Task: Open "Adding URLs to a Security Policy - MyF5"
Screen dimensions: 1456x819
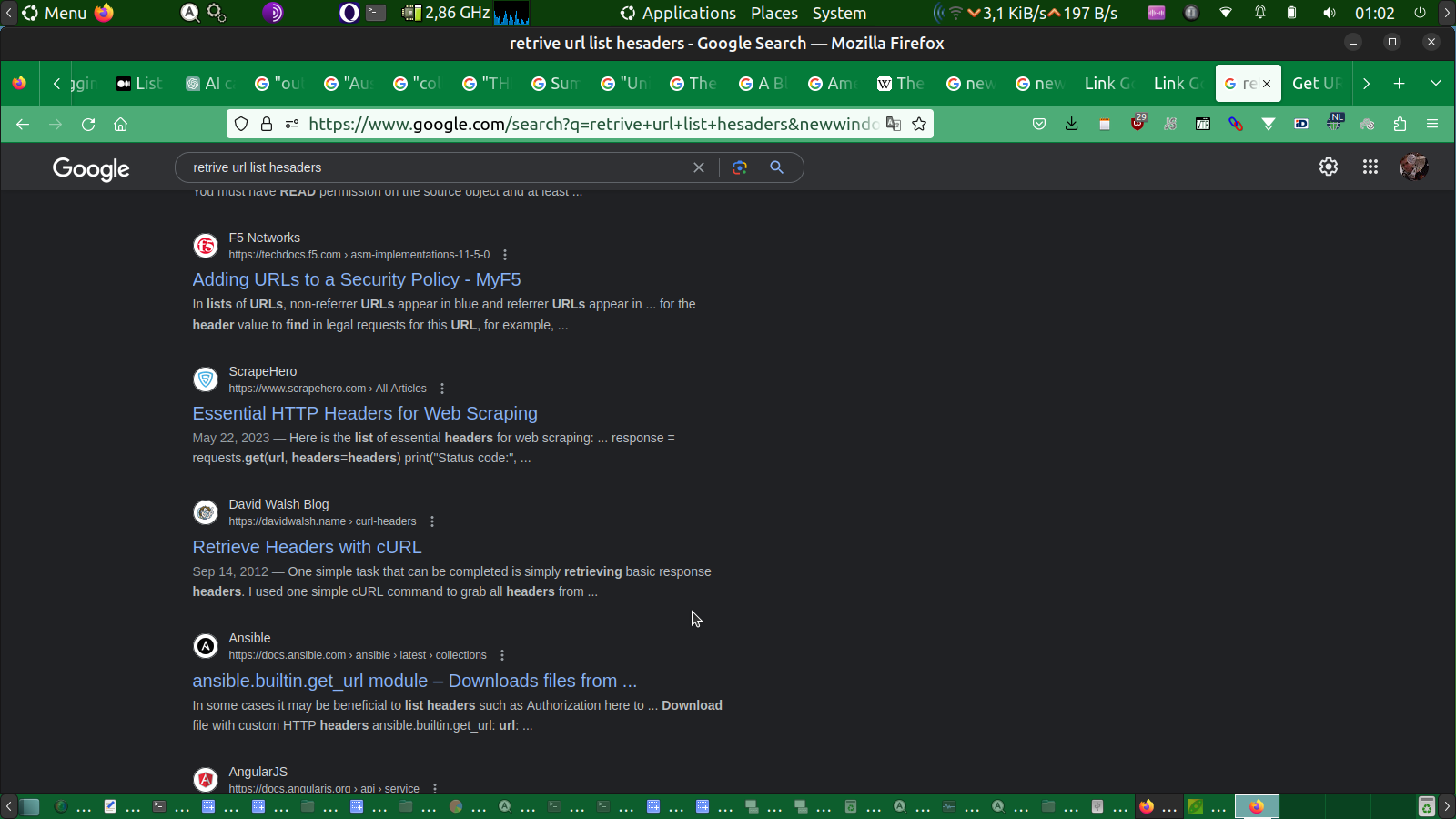Action: pyautogui.click(x=357, y=279)
